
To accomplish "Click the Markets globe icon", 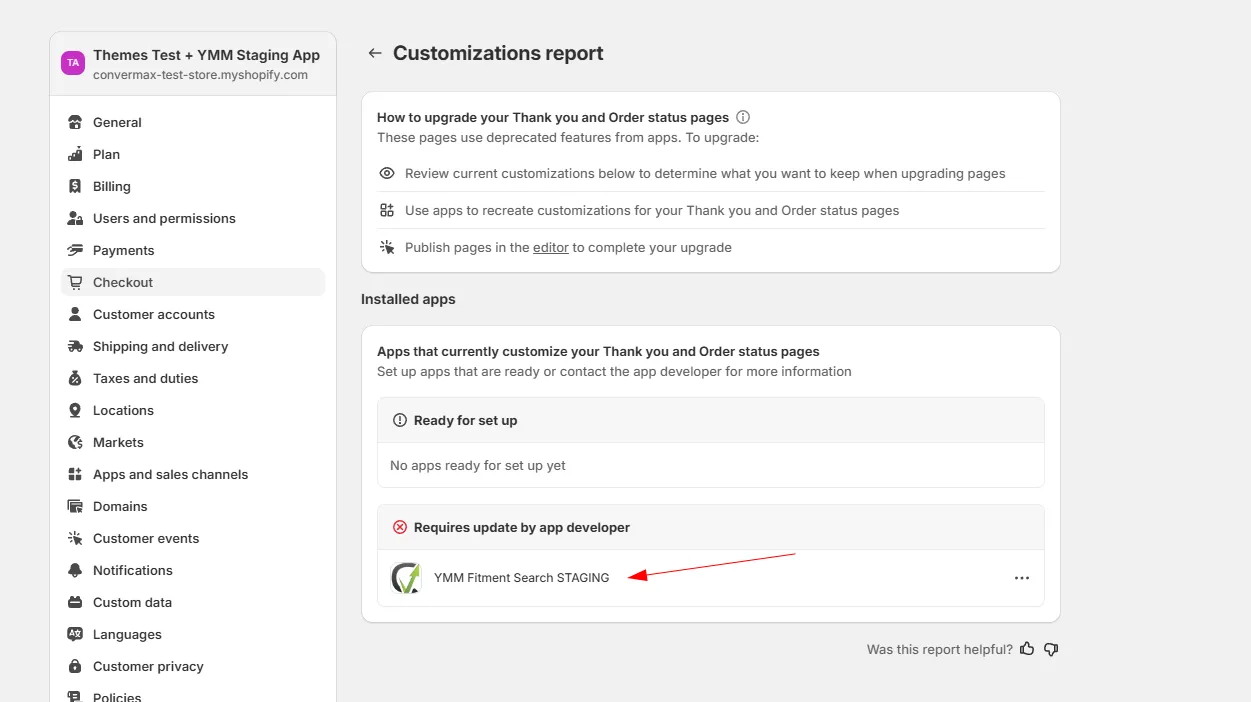I will click(x=75, y=442).
